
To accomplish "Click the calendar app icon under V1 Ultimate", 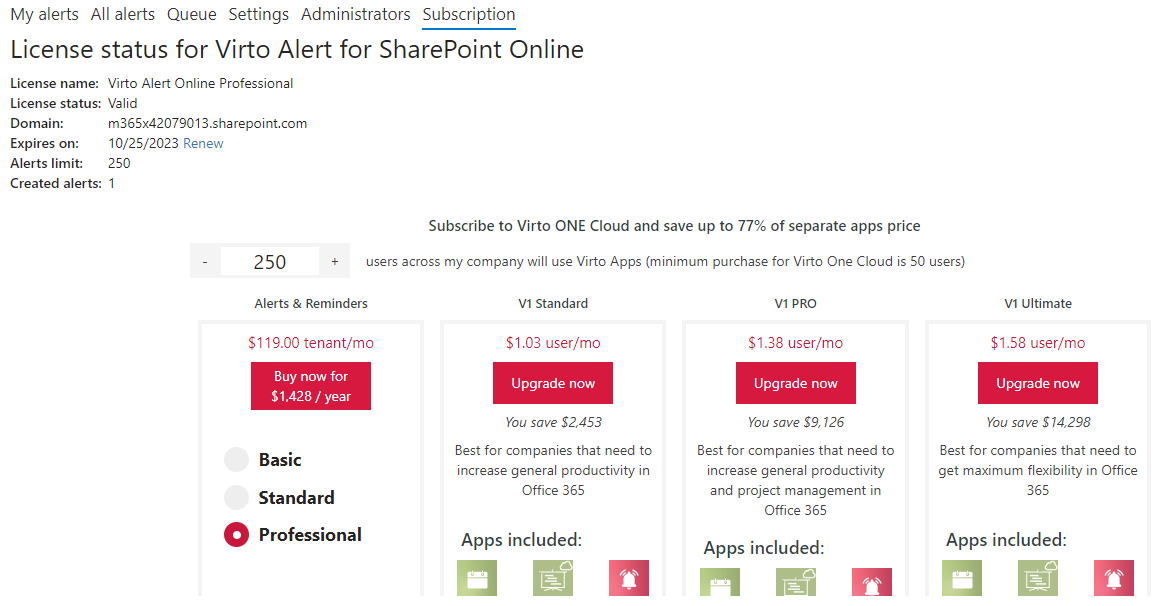I will [961, 579].
